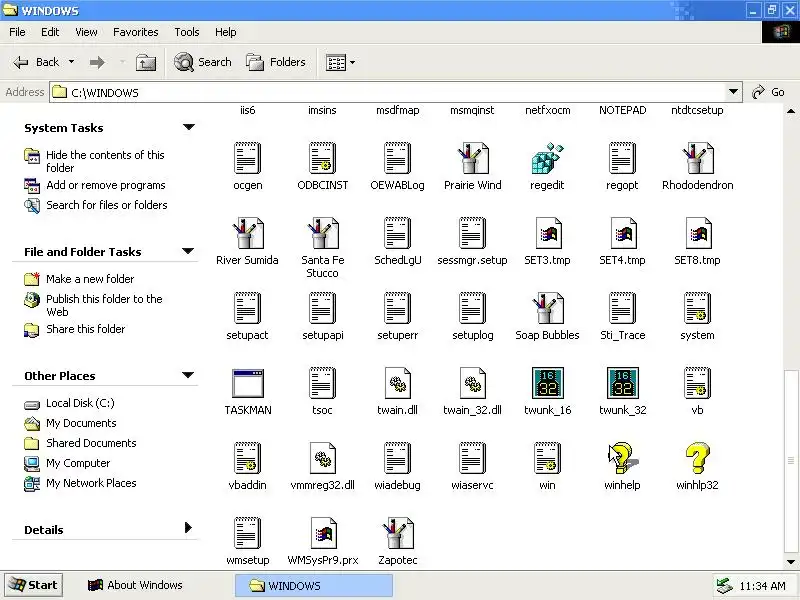Collapse the System Tasks panel
Screen dimensions: 800x600
pyautogui.click(x=189, y=127)
